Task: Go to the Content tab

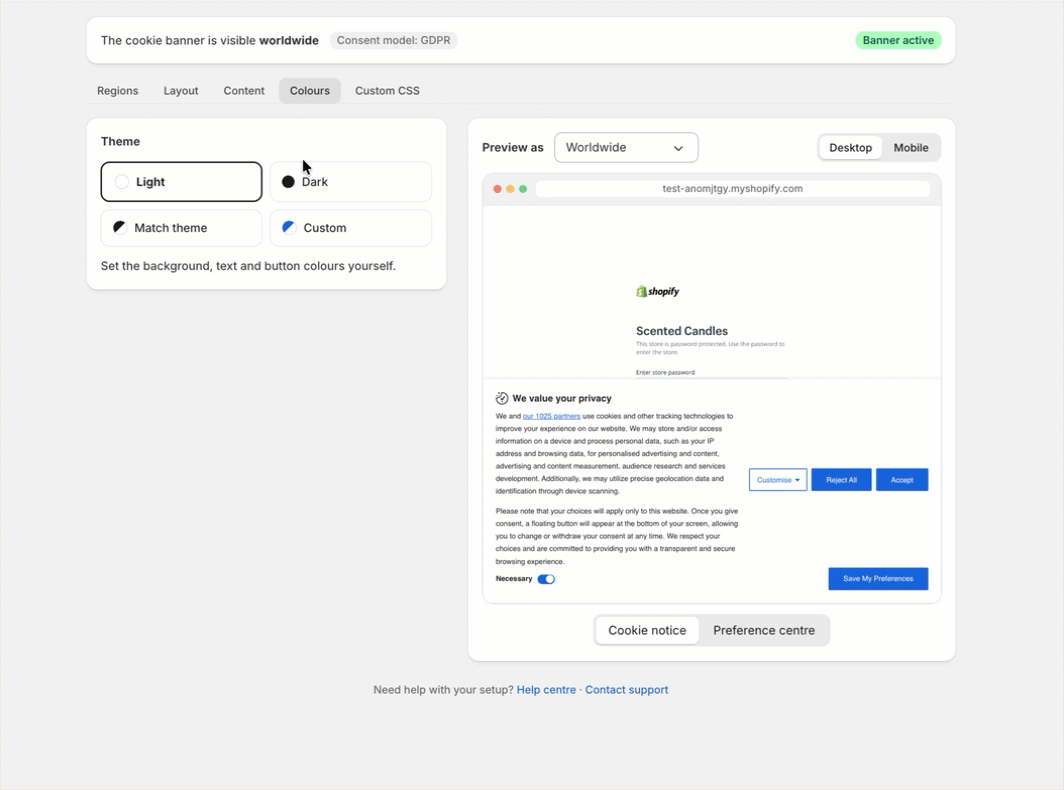Action: (244, 91)
